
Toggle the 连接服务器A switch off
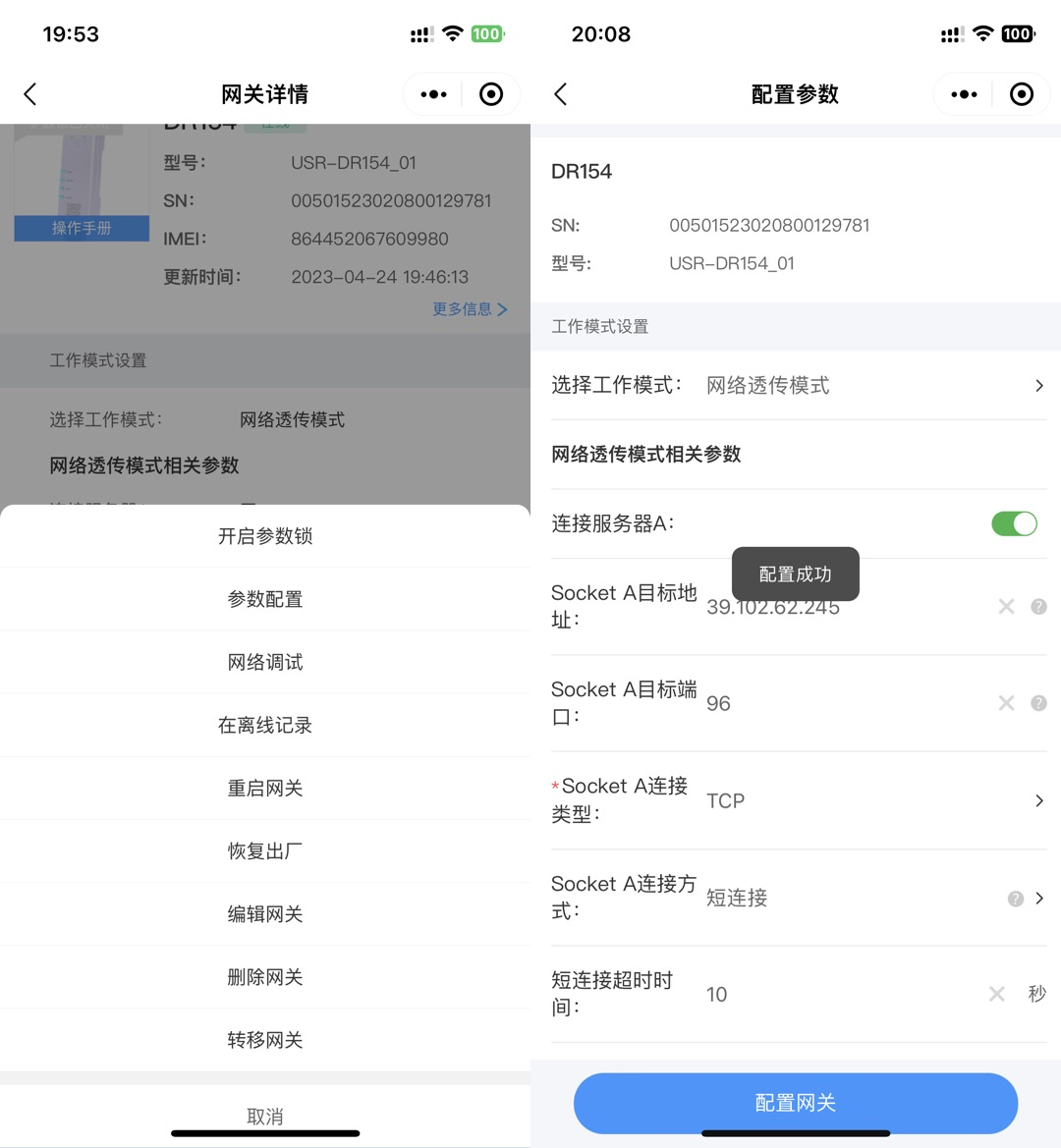pos(1014,523)
